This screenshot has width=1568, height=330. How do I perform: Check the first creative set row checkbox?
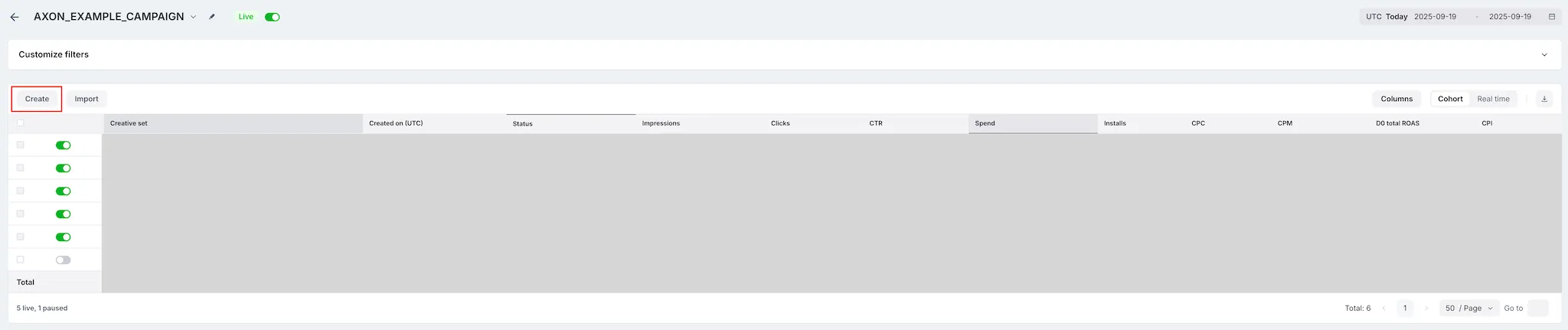[x=21, y=145]
